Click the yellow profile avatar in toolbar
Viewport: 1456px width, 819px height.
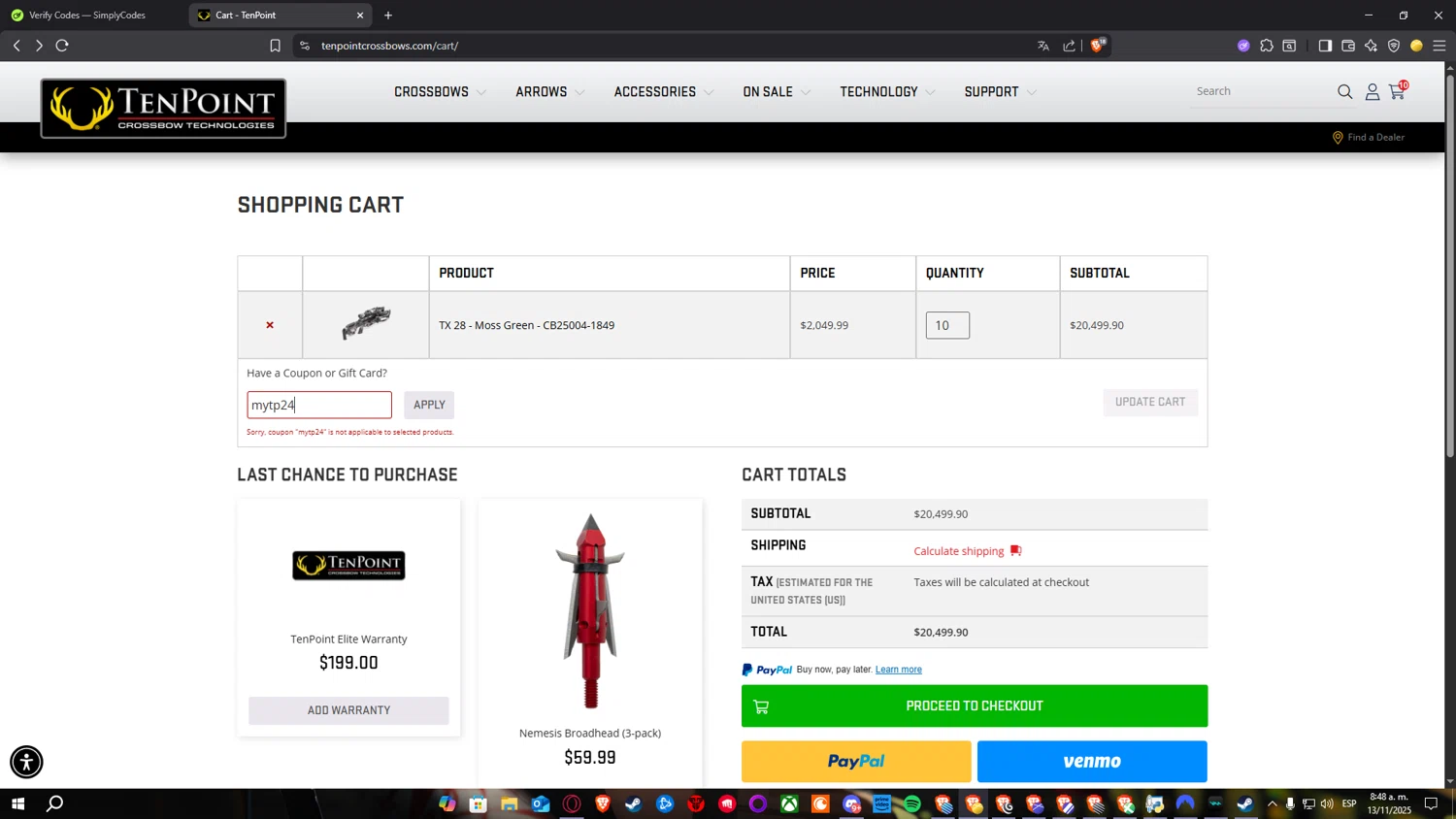pyautogui.click(x=1416, y=46)
